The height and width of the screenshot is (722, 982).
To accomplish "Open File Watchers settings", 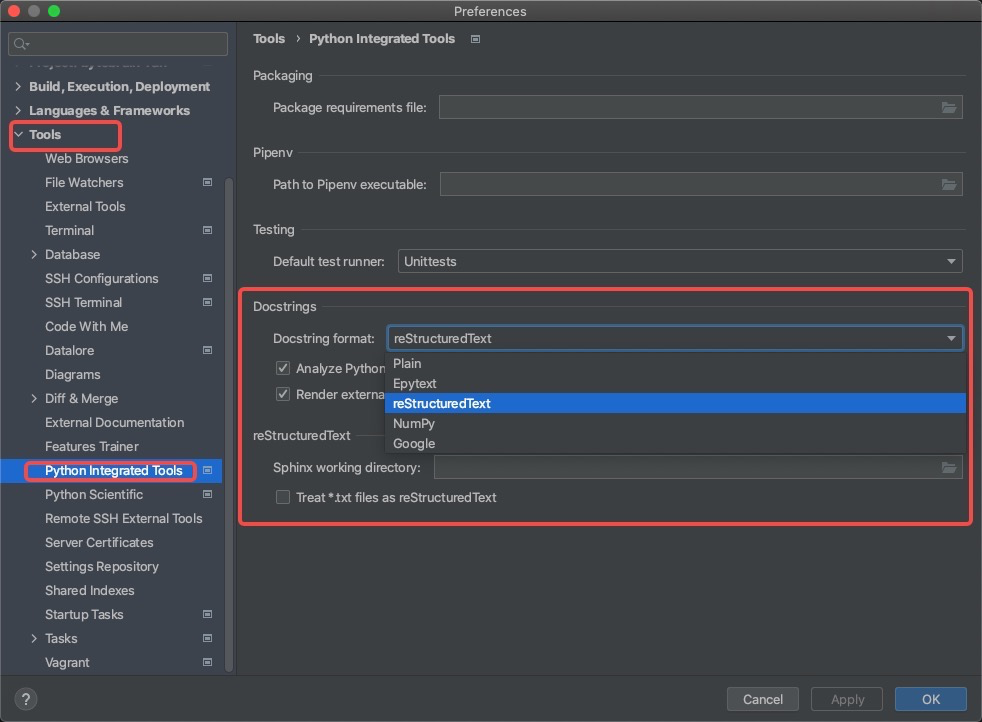I will click(84, 182).
